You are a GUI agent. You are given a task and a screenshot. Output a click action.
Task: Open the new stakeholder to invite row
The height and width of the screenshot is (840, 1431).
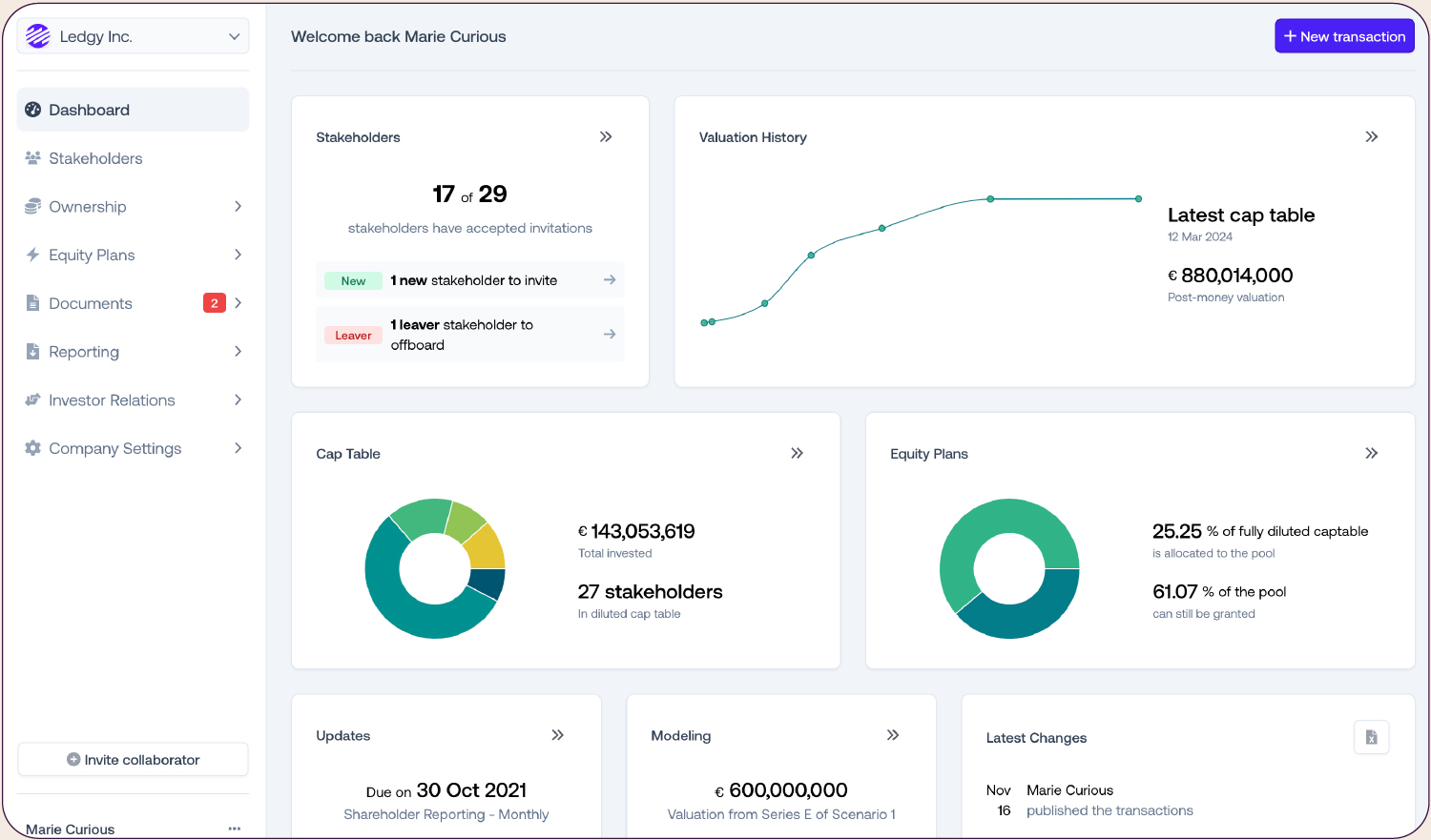point(470,280)
